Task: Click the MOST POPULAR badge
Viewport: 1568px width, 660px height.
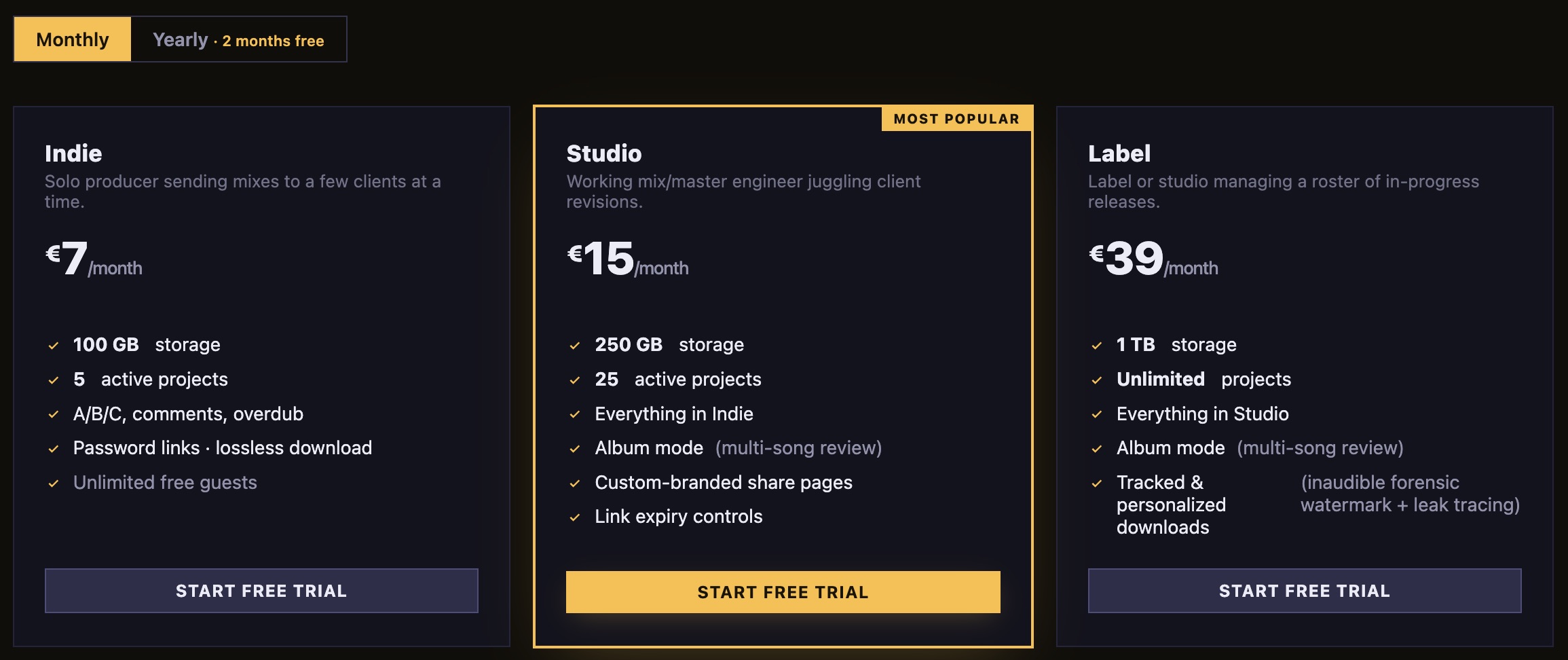Action: pos(956,119)
